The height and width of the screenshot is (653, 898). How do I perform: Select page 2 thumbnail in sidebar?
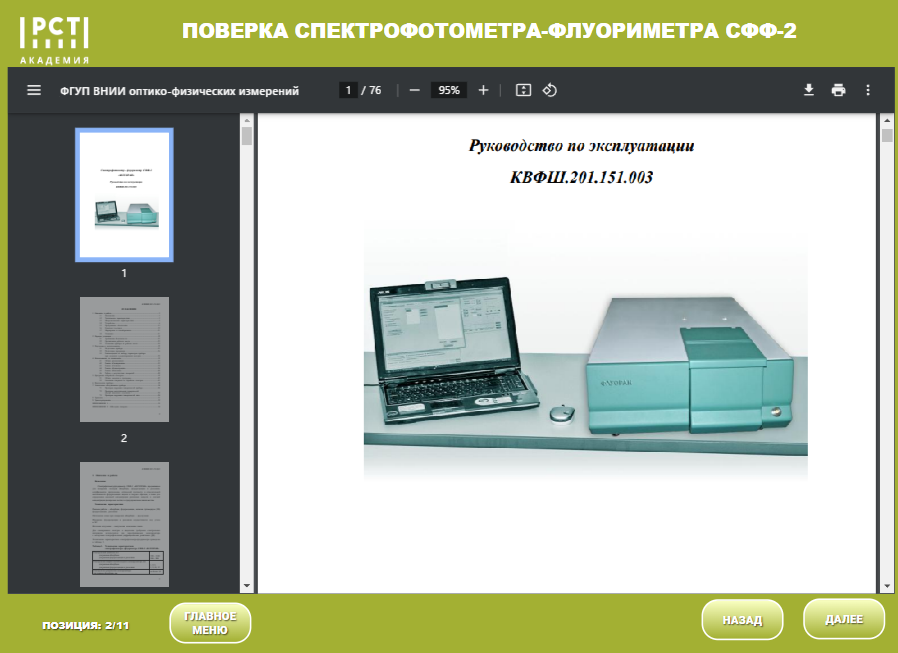coord(123,360)
